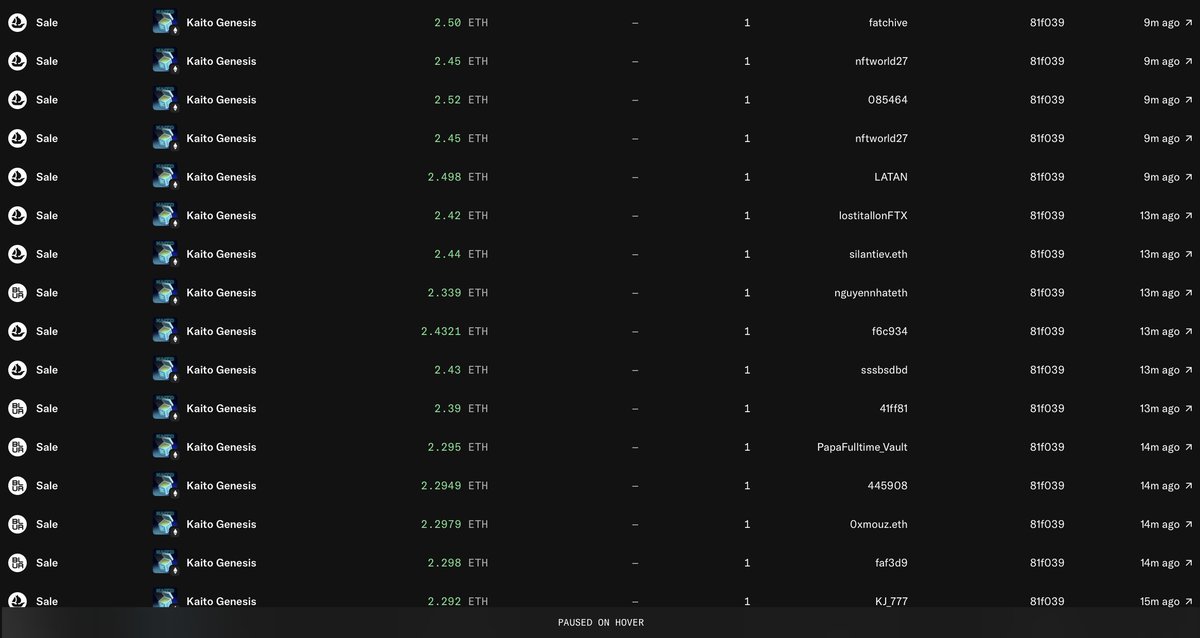Click OpenSea icon on the f6c934 sale row
Viewport: 1200px width, 638px height.
point(17,331)
